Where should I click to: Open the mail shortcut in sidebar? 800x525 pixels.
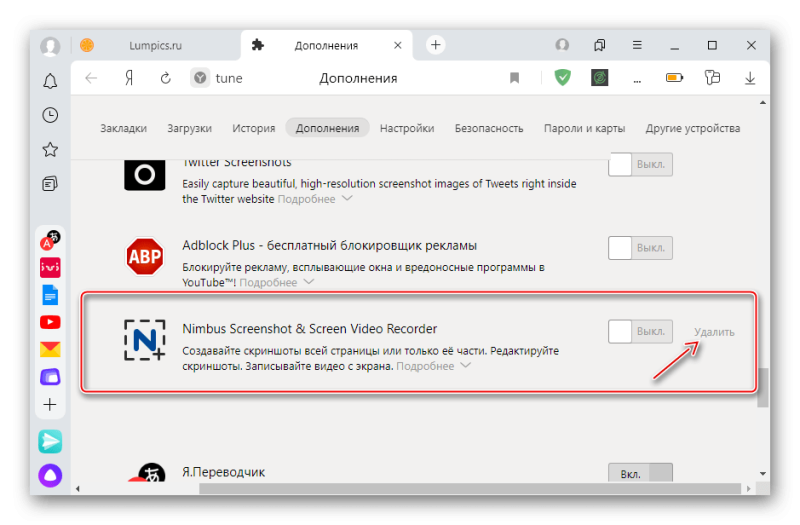(50, 349)
